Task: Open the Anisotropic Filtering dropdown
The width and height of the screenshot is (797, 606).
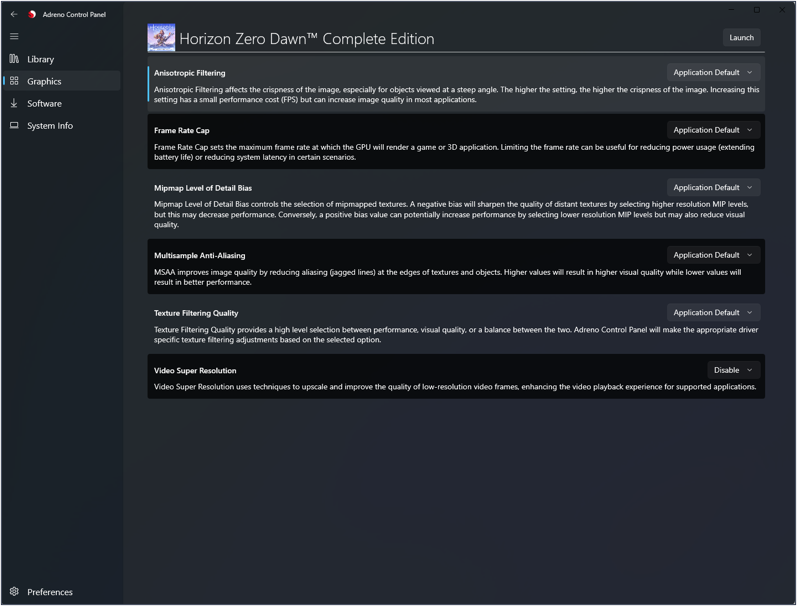Action: (713, 73)
